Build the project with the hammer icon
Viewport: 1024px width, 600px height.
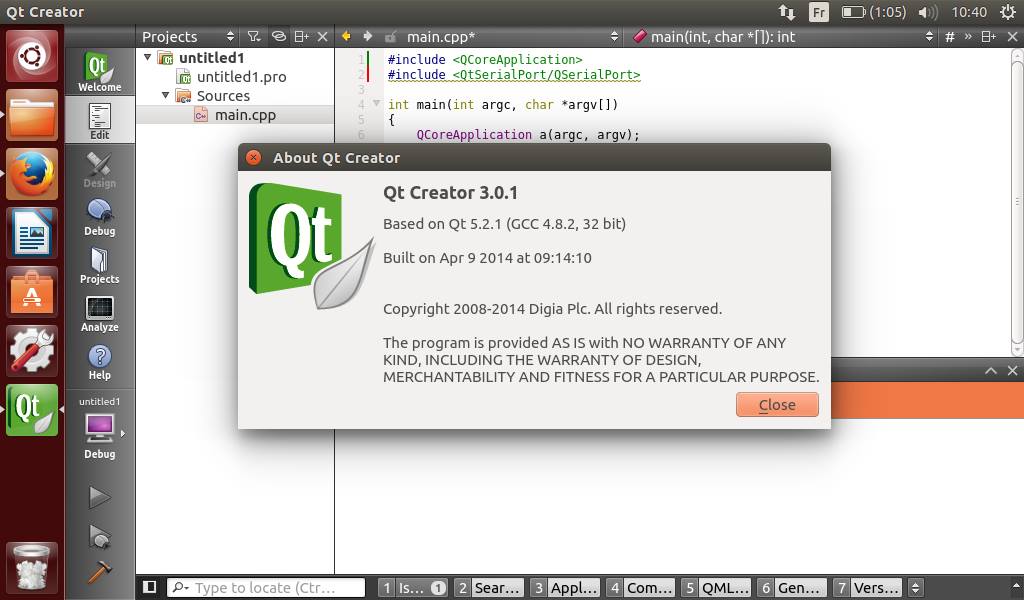click(x=99, y=573)
